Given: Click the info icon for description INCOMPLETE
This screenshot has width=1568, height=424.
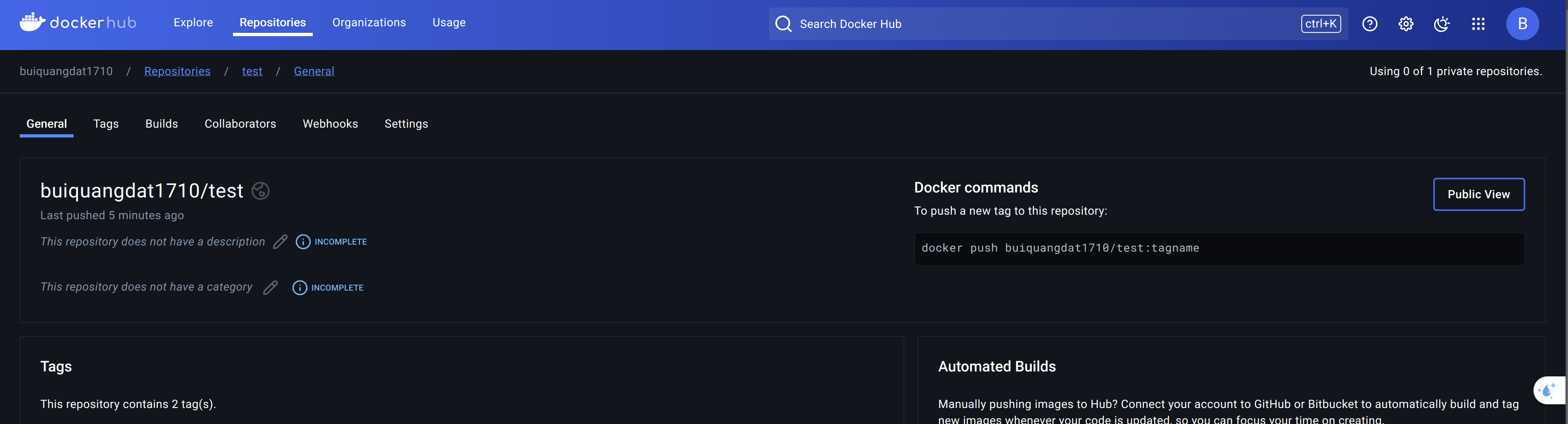Looking at the screenshot, I should [302, 241].
